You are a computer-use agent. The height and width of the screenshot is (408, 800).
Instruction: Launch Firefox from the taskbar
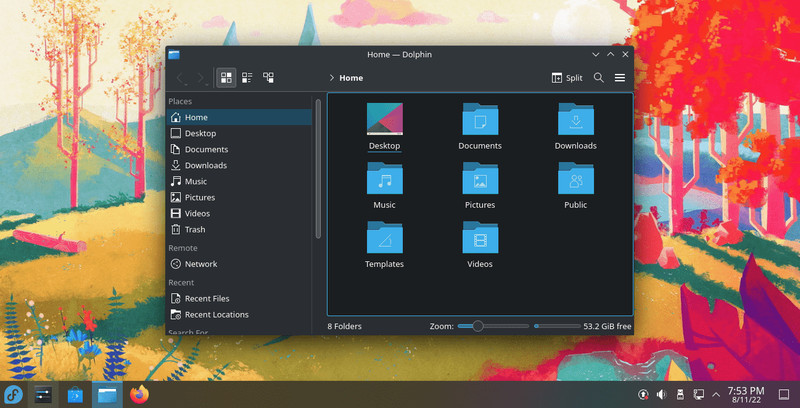tap(139, 395)
